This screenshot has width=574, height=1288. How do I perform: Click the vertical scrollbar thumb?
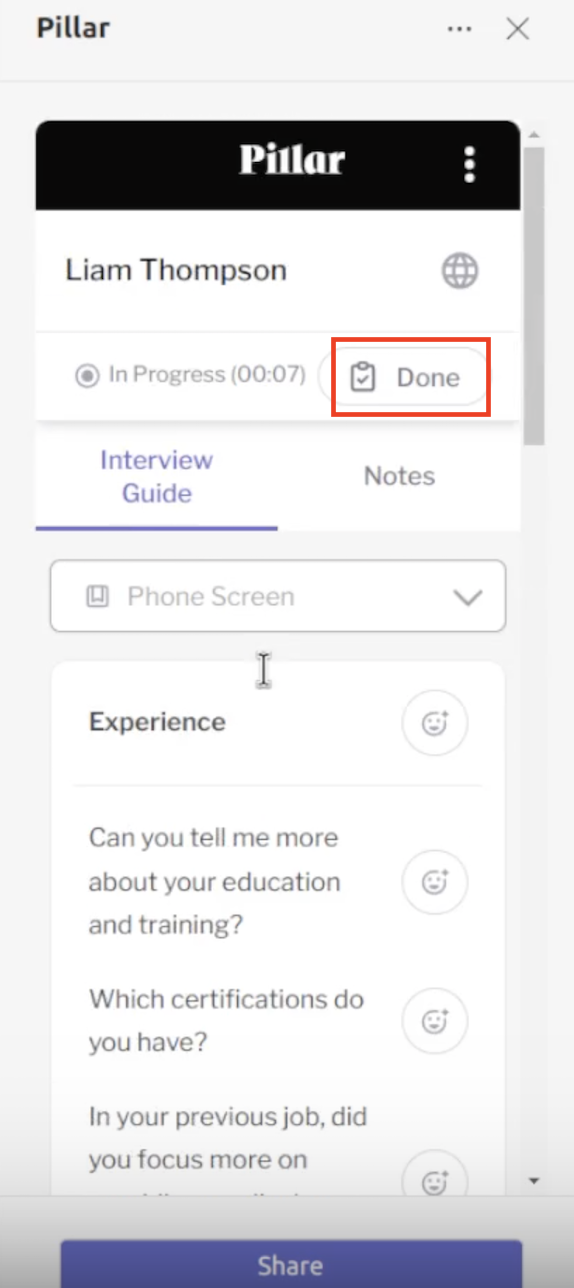coord(534,296)
